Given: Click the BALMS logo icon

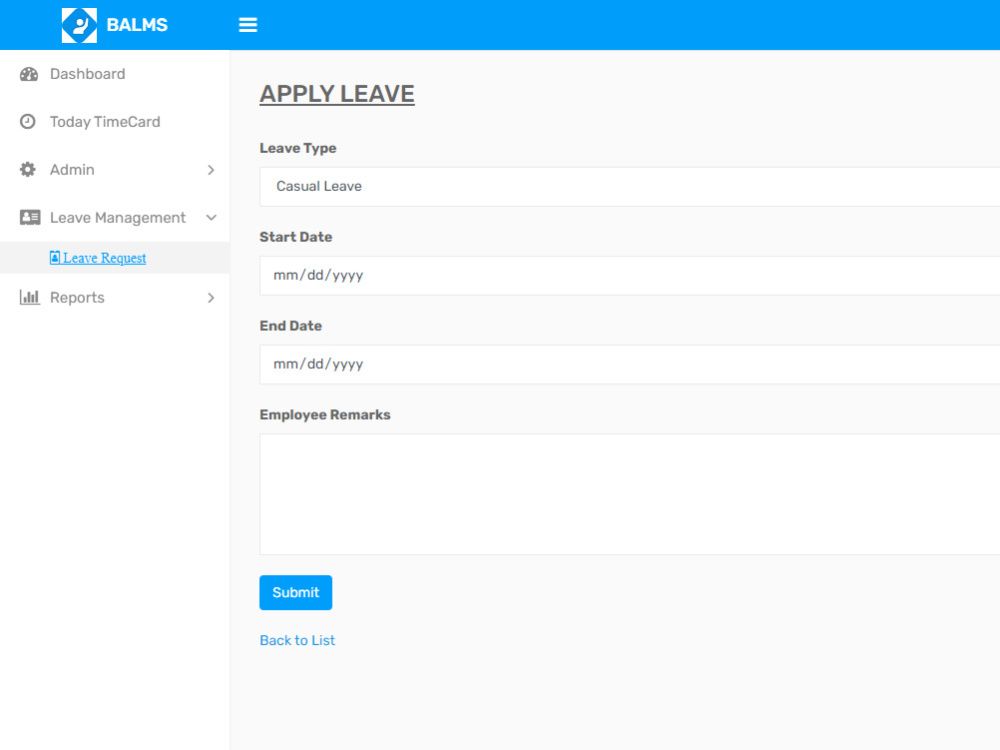Looking at the screenshot, I should pyautogui.click(x=79, y=26).
